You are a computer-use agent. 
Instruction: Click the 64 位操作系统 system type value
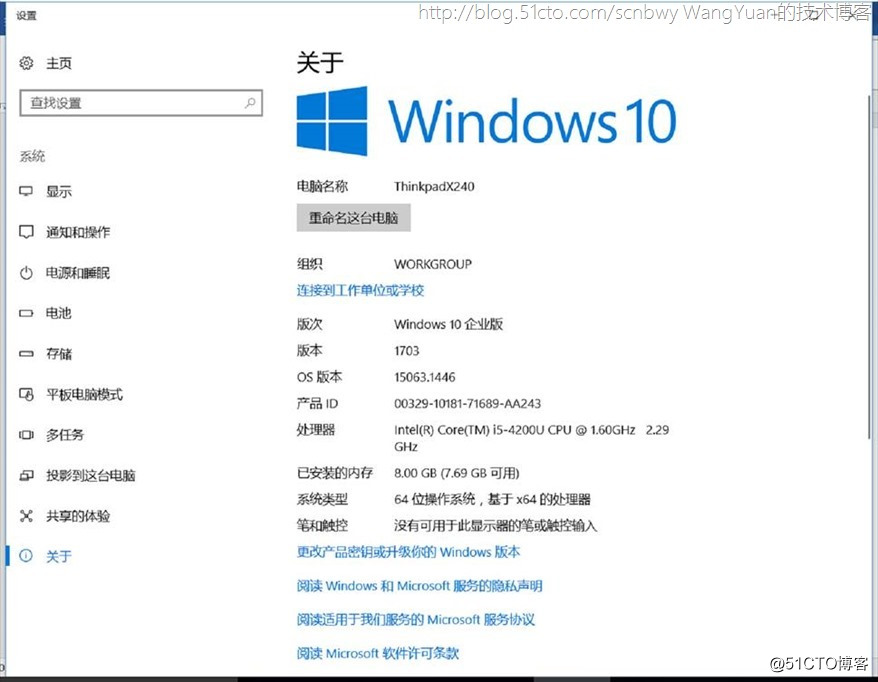click(x=492, y=499)
